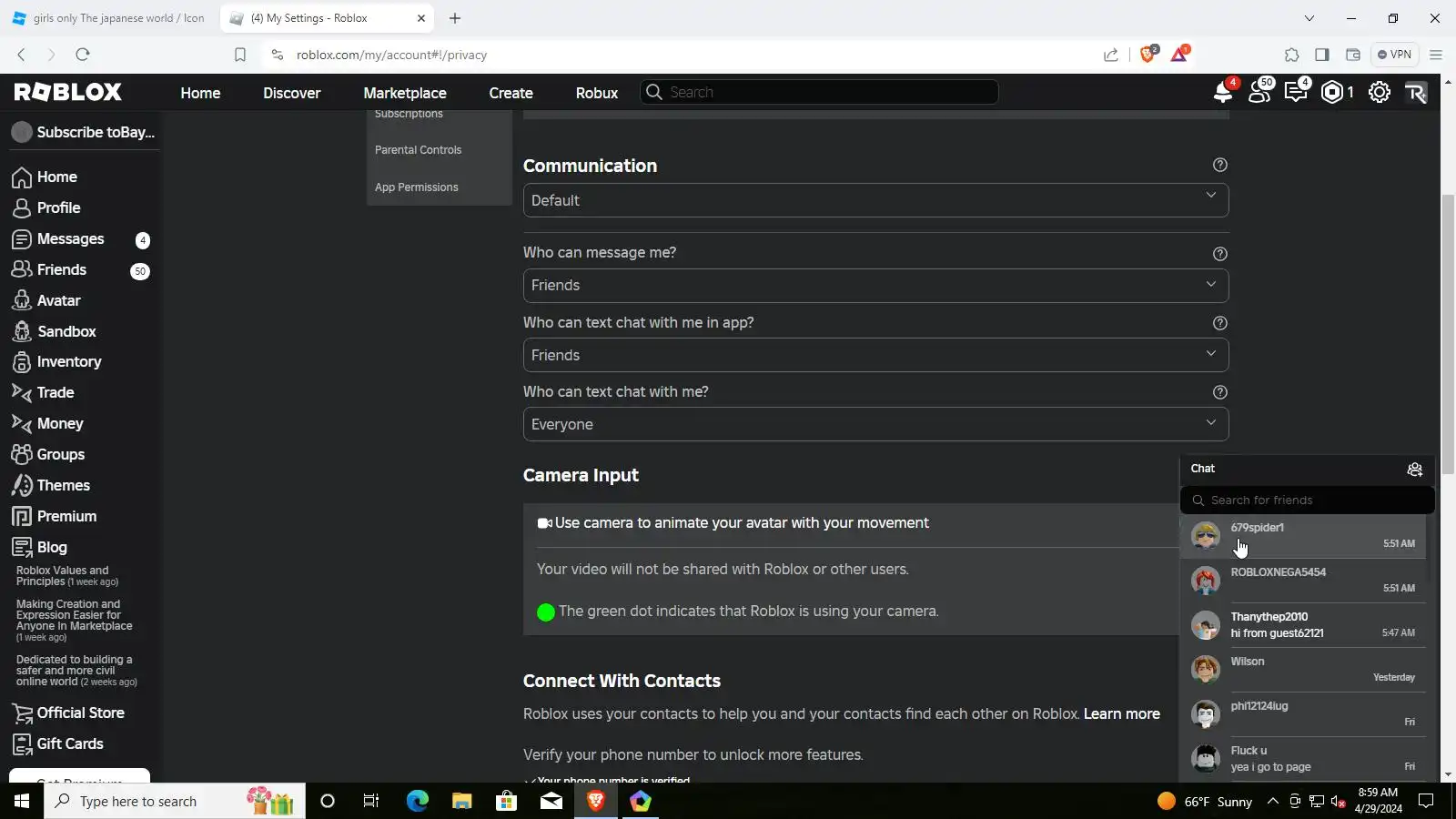
Task: Open chat with Wilson
Action: pyautogui.click(x=1303, y=670)
